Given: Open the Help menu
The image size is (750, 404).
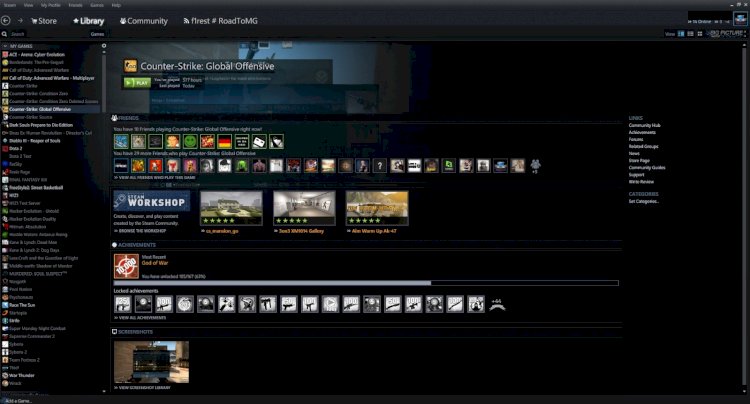Looking at the screenshot, I should [x=116, y=5].
